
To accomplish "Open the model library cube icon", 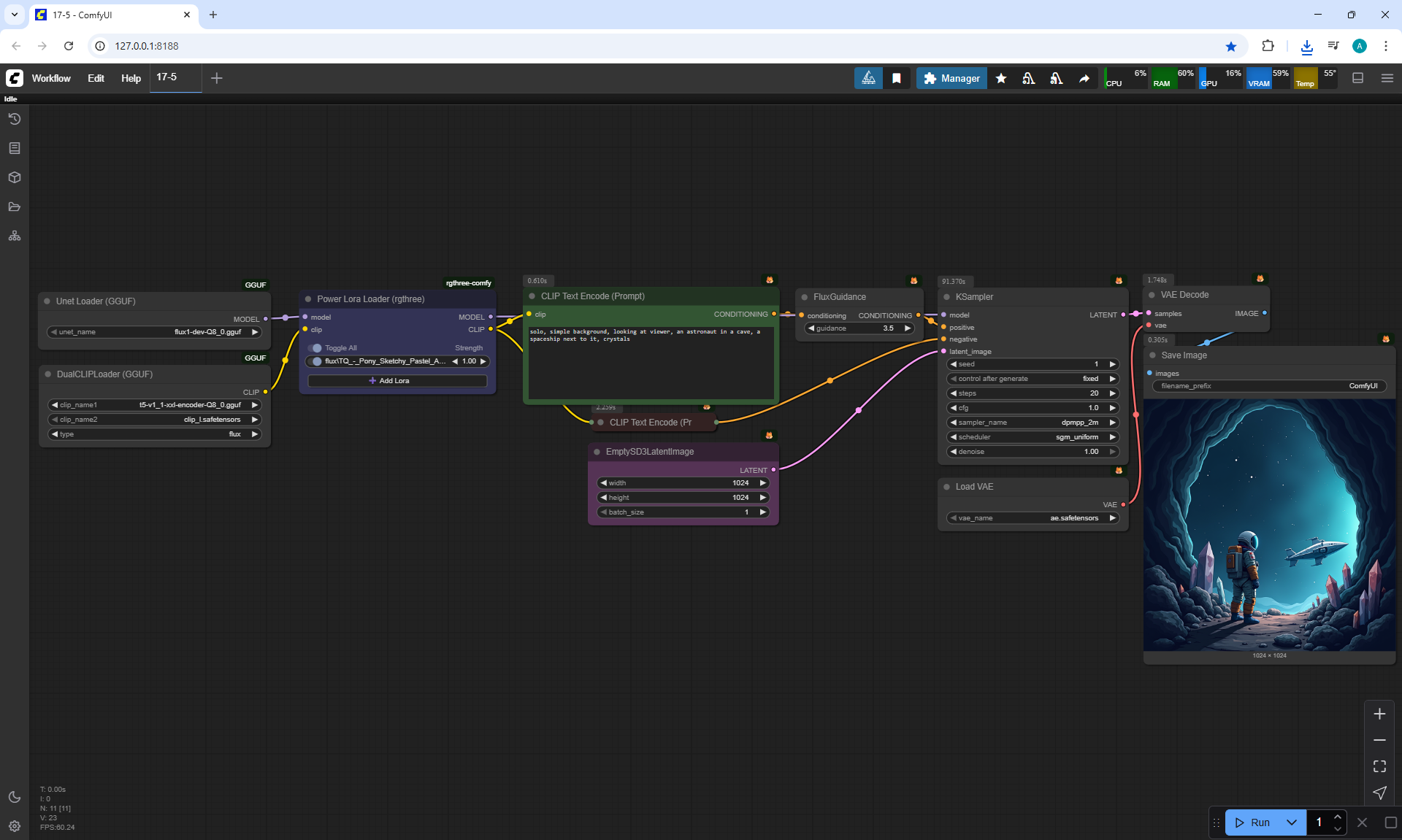I will pyautogui.click(x=15, y=177).
